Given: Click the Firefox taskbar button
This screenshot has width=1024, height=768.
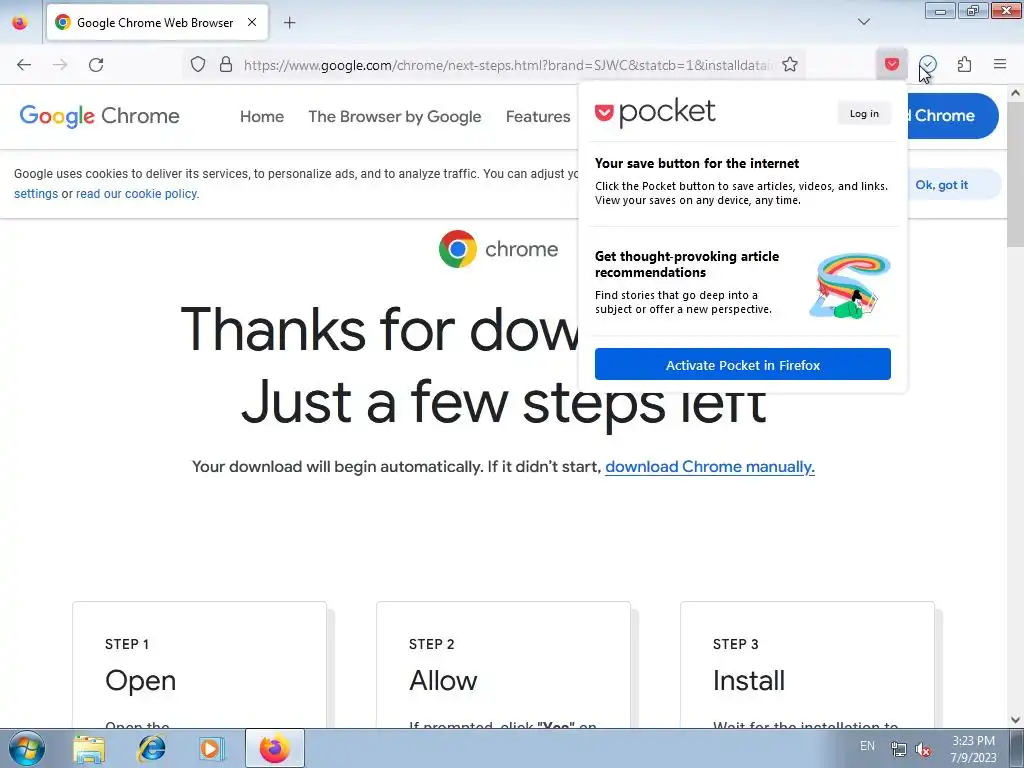Looking at the screenshot, I should coord(274,748).
